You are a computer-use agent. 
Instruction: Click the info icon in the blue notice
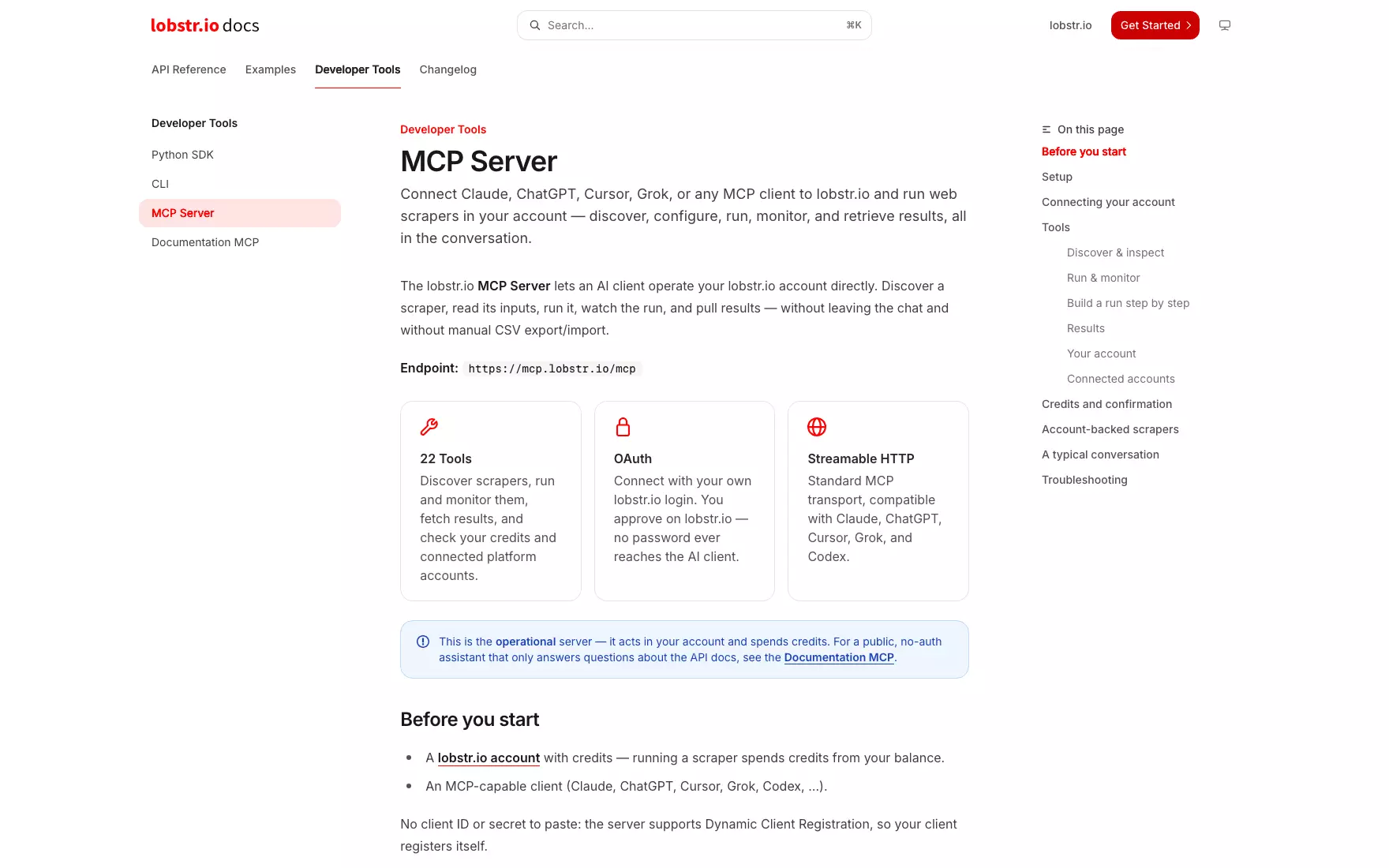[423, 642]
